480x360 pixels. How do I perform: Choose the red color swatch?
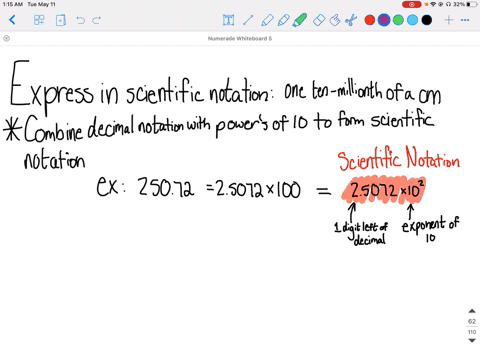pos(370,20)
